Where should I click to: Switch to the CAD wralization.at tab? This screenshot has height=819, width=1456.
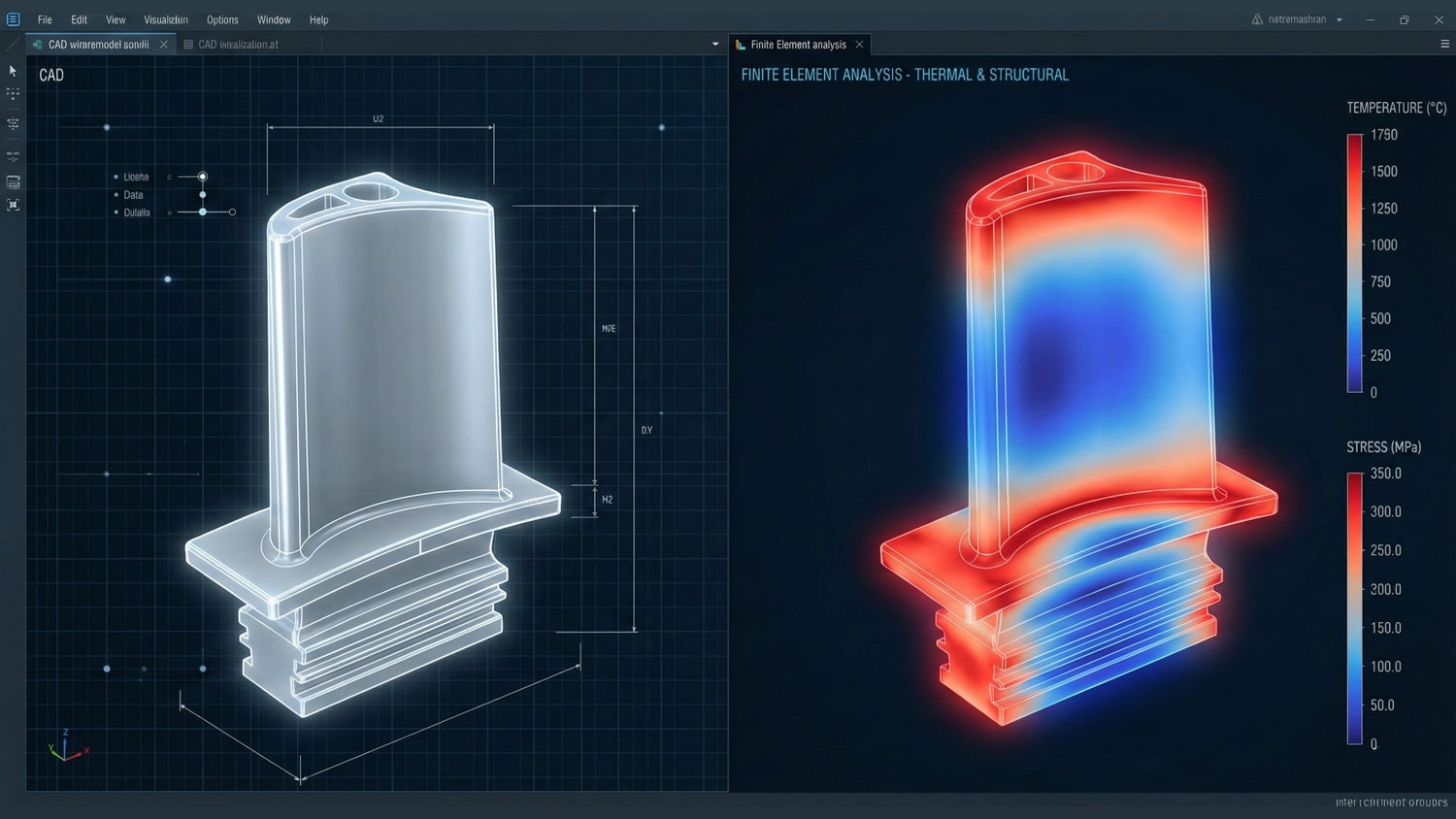[238, 45]
